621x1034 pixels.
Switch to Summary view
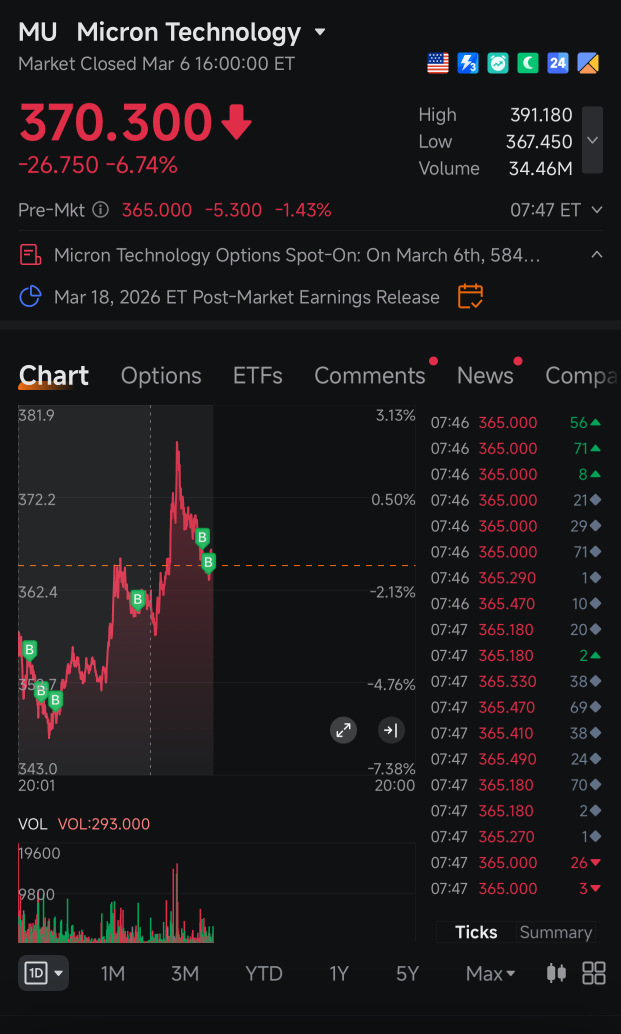click(x=556, y=932)
